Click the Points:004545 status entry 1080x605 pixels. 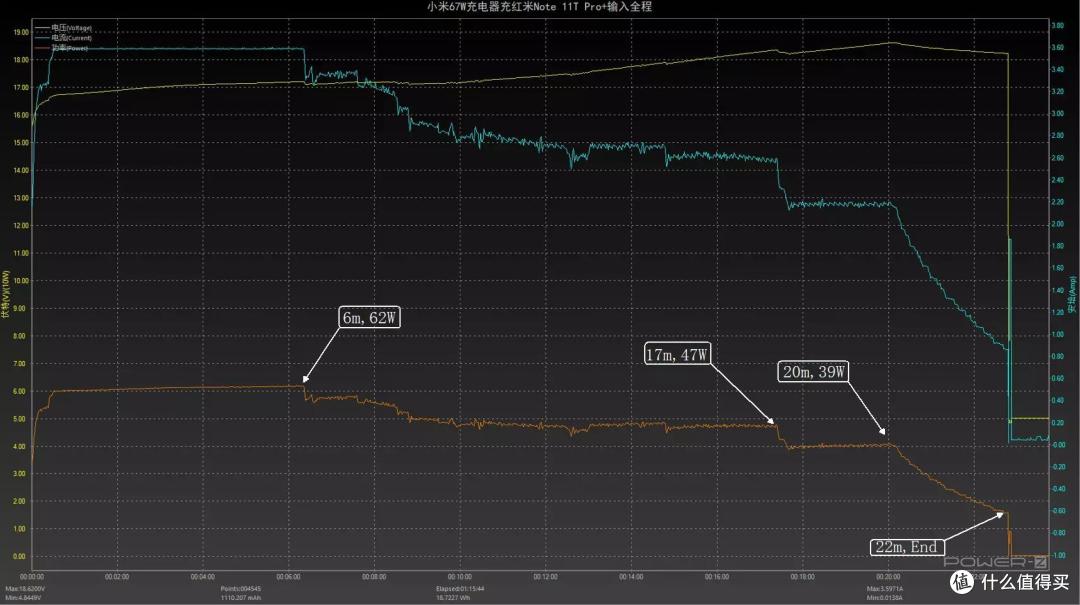240,589
